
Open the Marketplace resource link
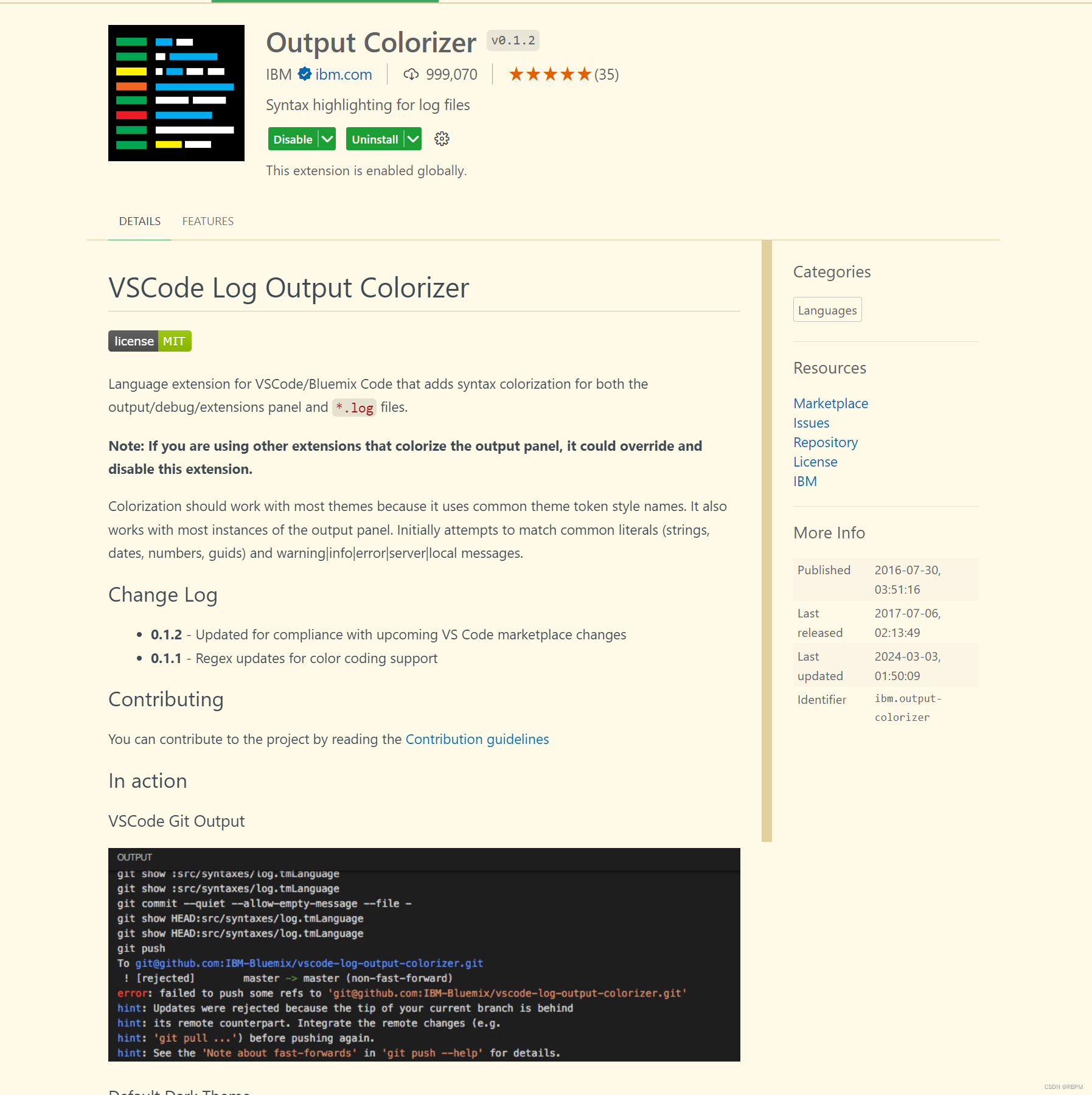[830, 403]
